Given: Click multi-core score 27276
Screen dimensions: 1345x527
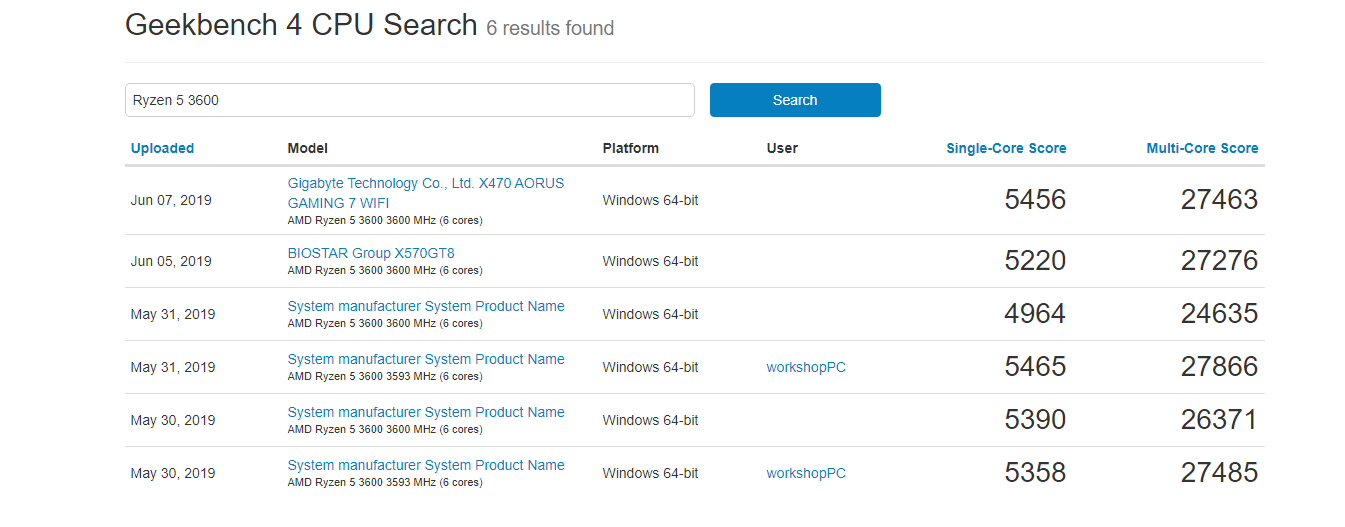Looking at the screenshot, I should click(x=1219, y=261).
